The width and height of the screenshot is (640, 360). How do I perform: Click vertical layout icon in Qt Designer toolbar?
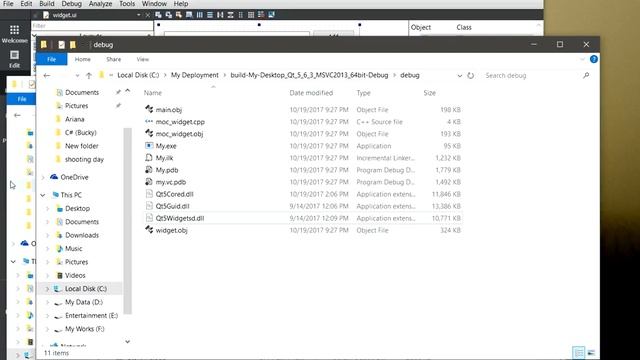tap(210, 15)
